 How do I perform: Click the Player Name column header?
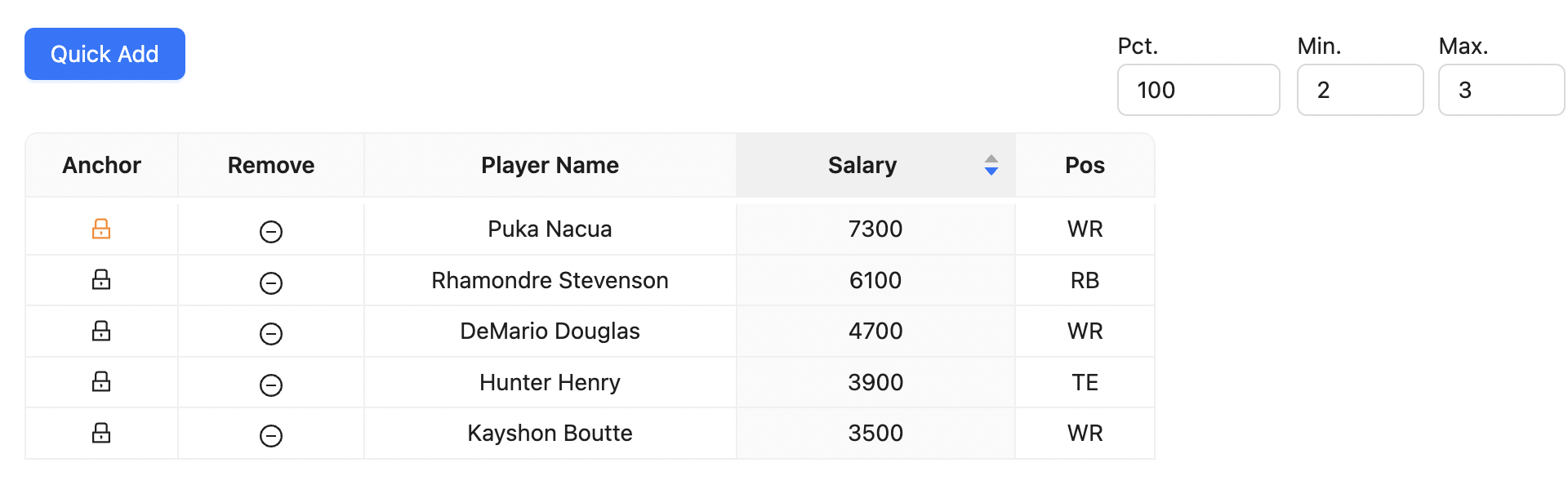pyautogui.click(x=550, y=165)
